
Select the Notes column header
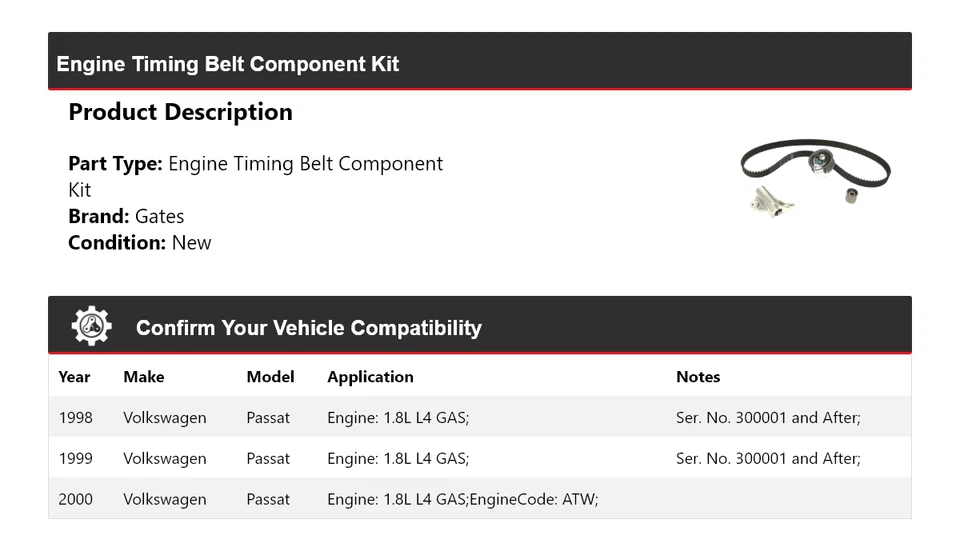coord(698,377)
